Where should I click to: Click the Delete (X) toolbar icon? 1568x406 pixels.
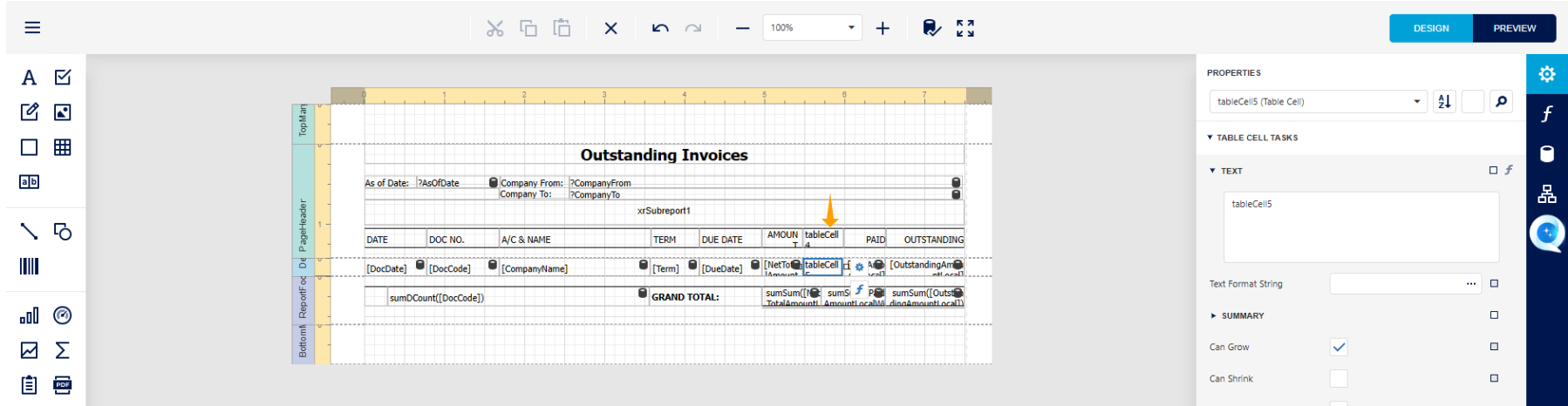point(610,29)
